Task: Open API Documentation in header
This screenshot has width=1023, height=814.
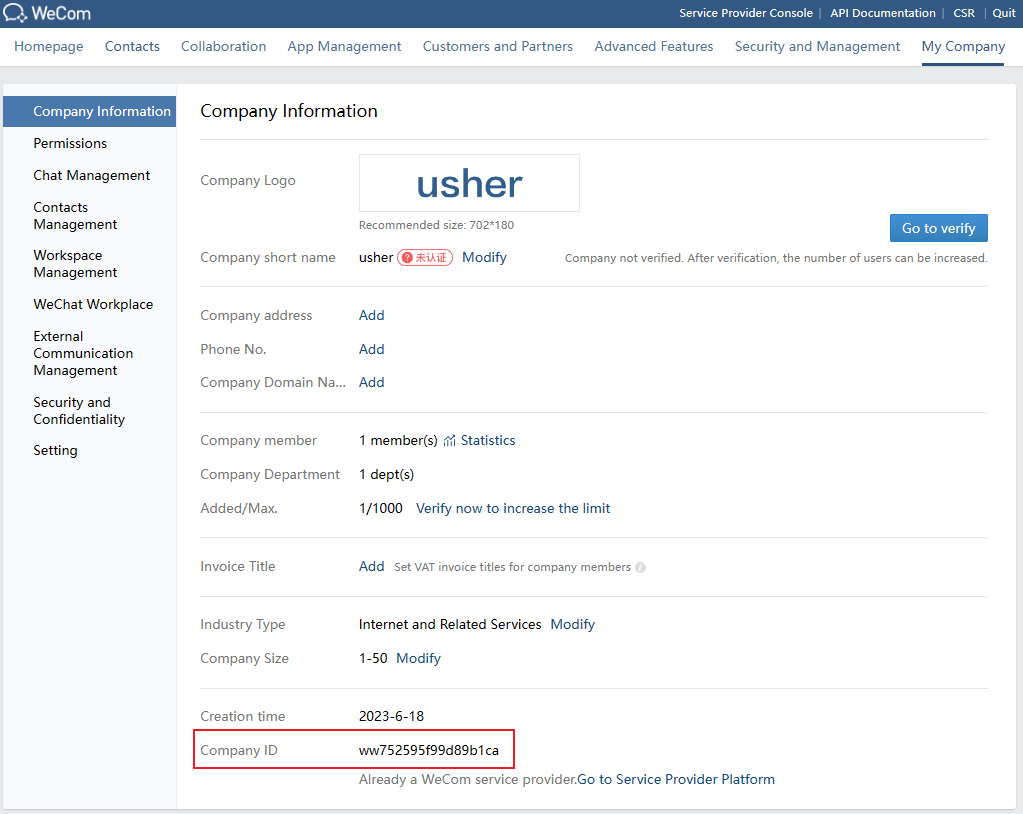Action: coord(882,14)
